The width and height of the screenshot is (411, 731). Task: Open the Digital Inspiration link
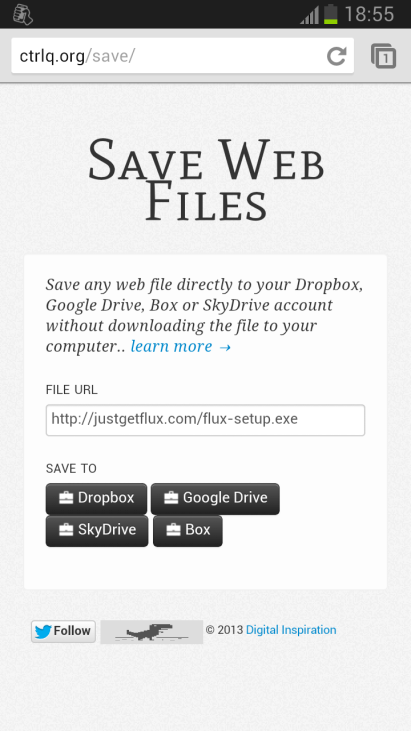(x=291, y=630)
